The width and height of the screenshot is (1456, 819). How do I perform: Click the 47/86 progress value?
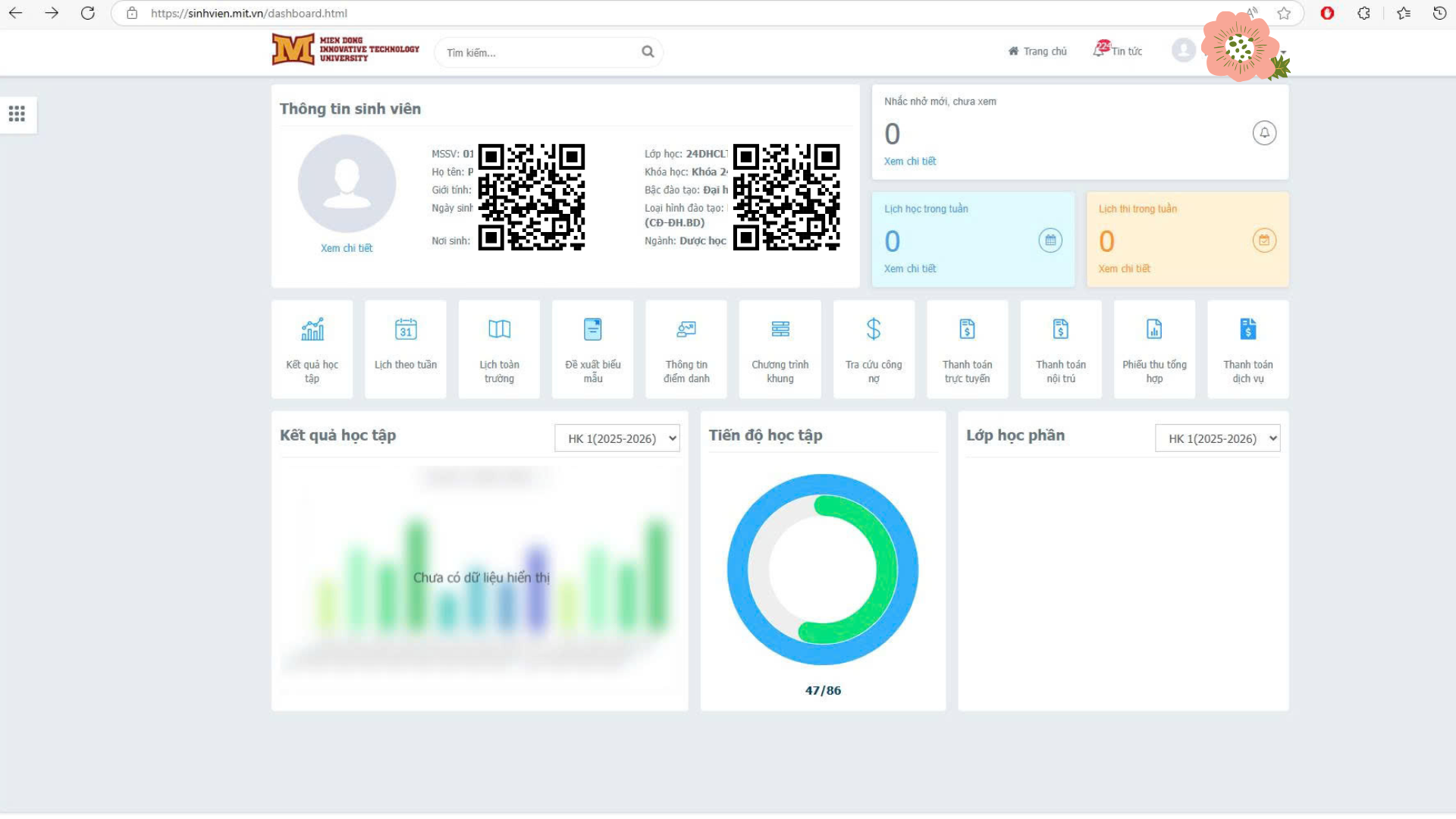823,691
